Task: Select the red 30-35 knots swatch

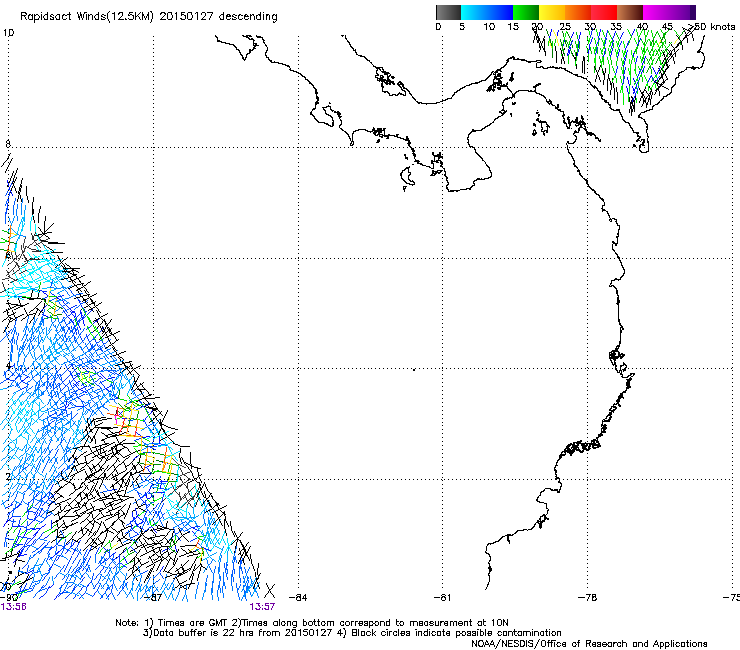Action: [x=604, y=12]
